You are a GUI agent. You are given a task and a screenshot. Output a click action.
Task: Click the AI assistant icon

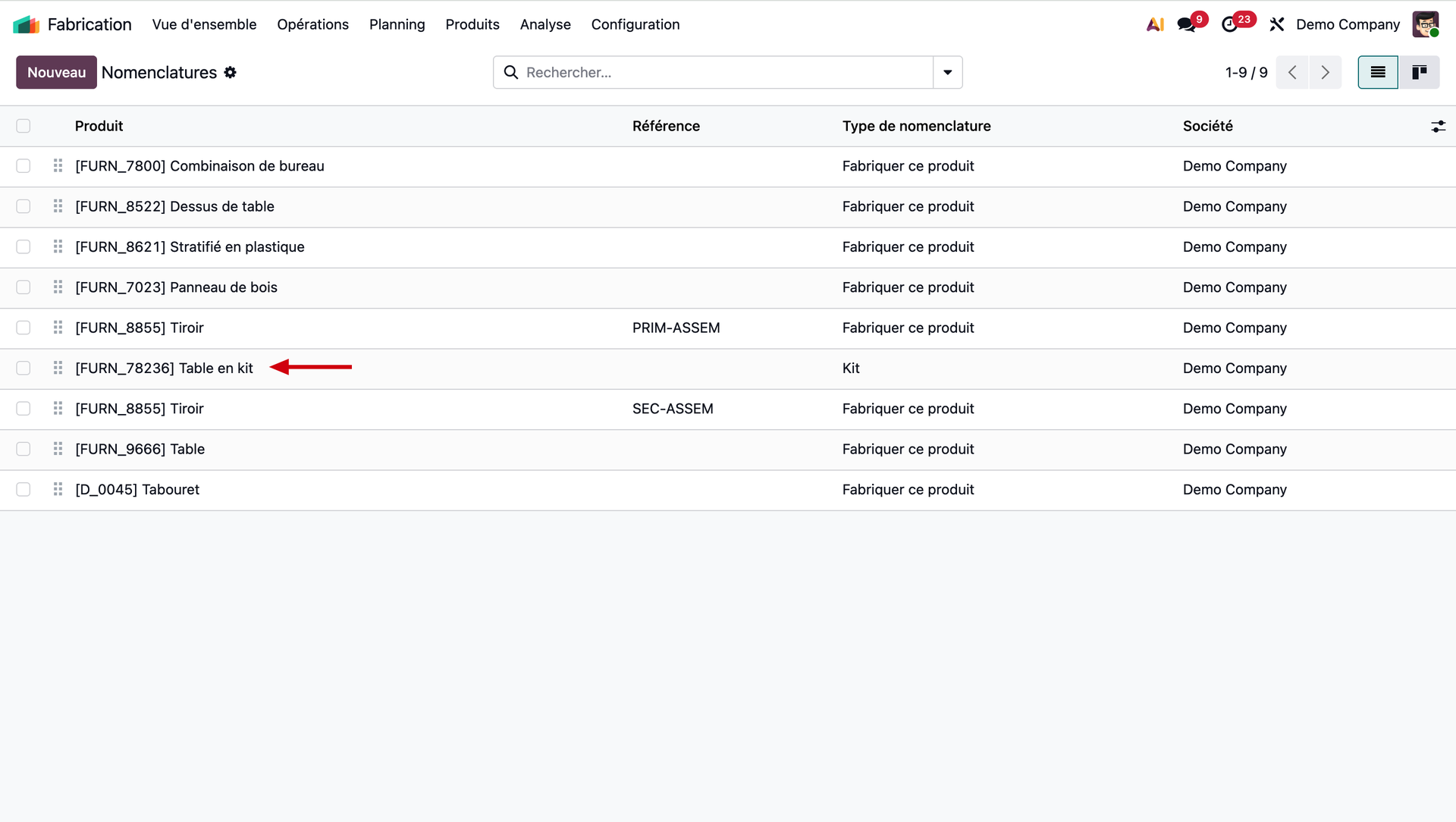click(1155, 24)
